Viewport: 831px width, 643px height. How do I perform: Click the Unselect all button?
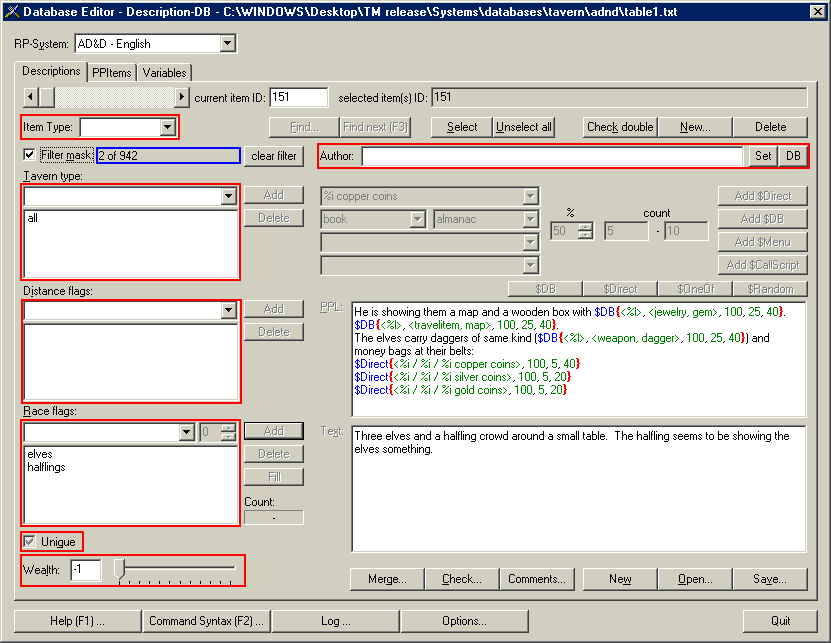pos(524,127)
